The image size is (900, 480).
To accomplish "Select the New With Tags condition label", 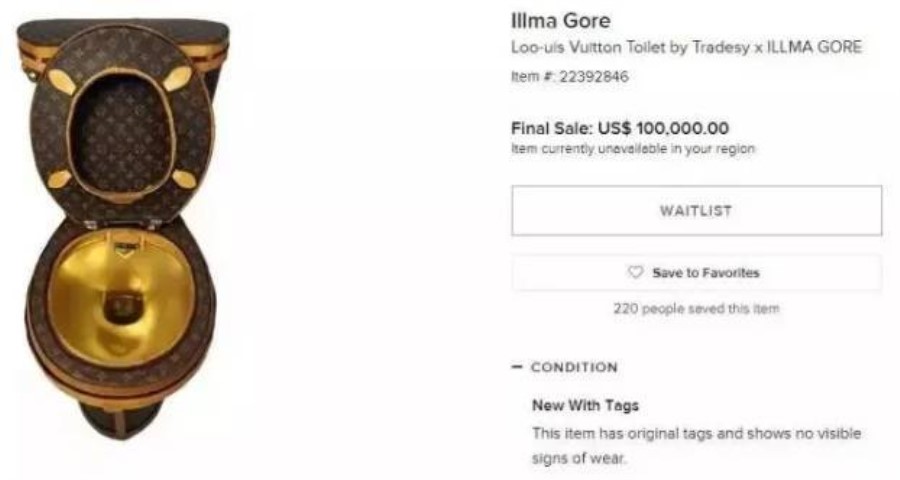I will tap(585, 405).
